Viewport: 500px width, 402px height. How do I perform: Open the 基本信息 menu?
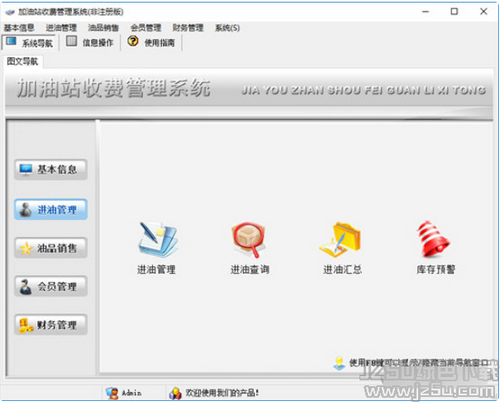(19, 28)
